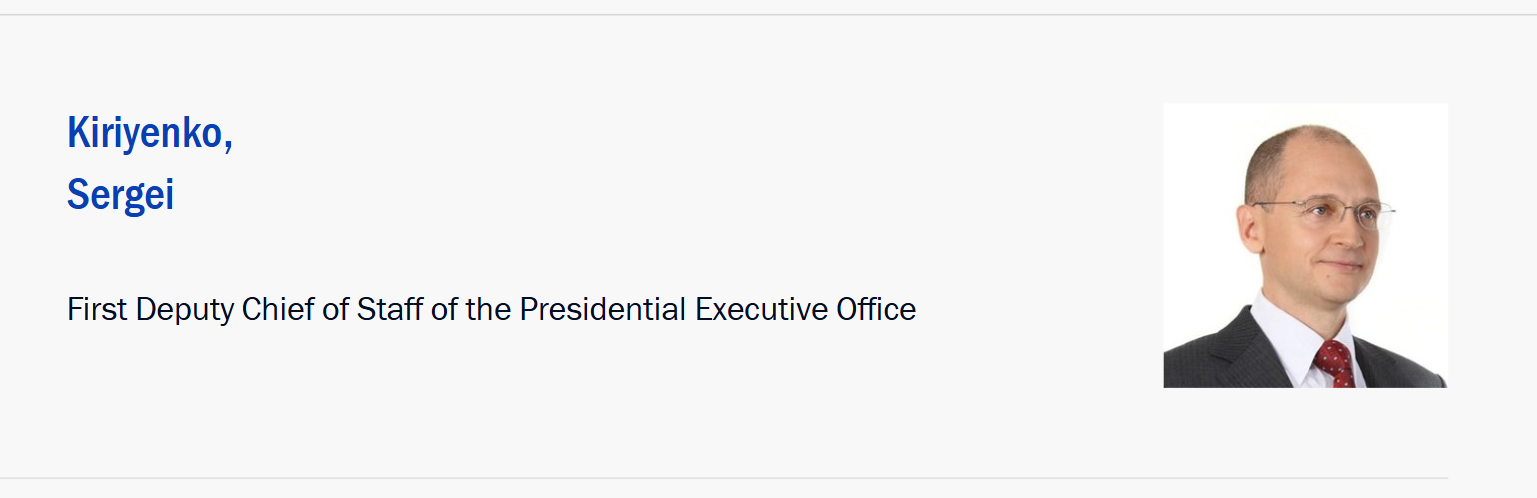
Task: Open the portrait photo thumbnail
Action: click(1305, 245)
